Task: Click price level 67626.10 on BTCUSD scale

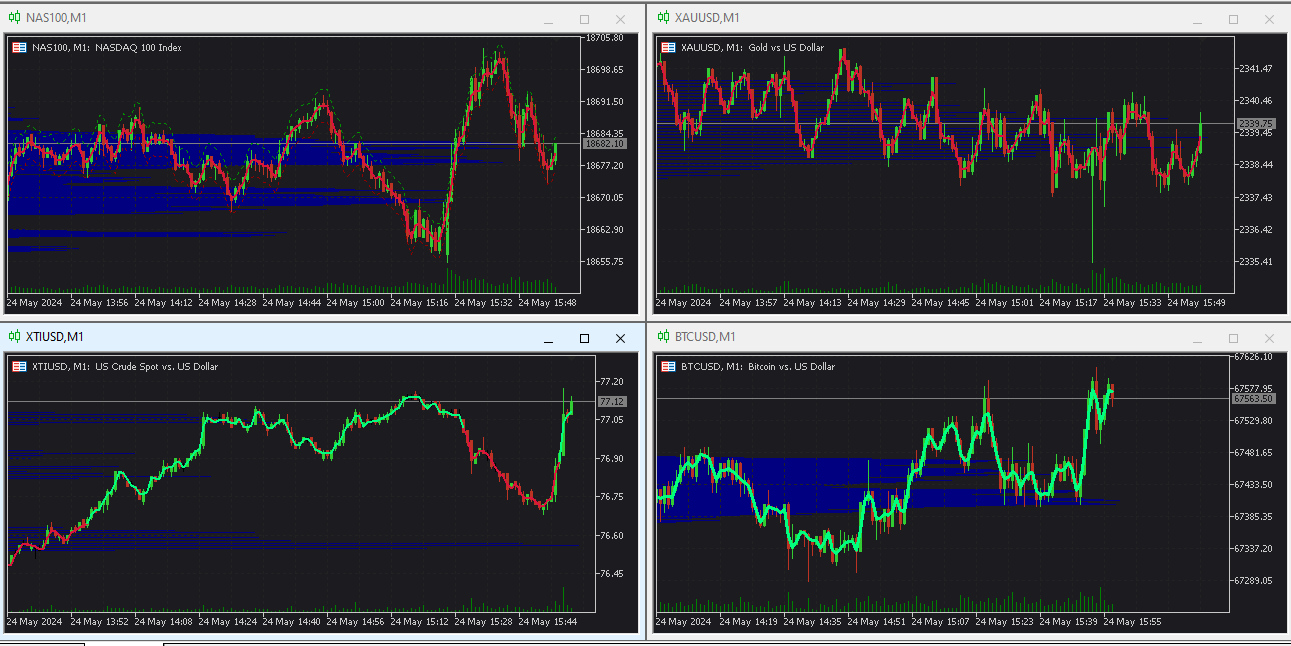Action: pos(1253,357)
